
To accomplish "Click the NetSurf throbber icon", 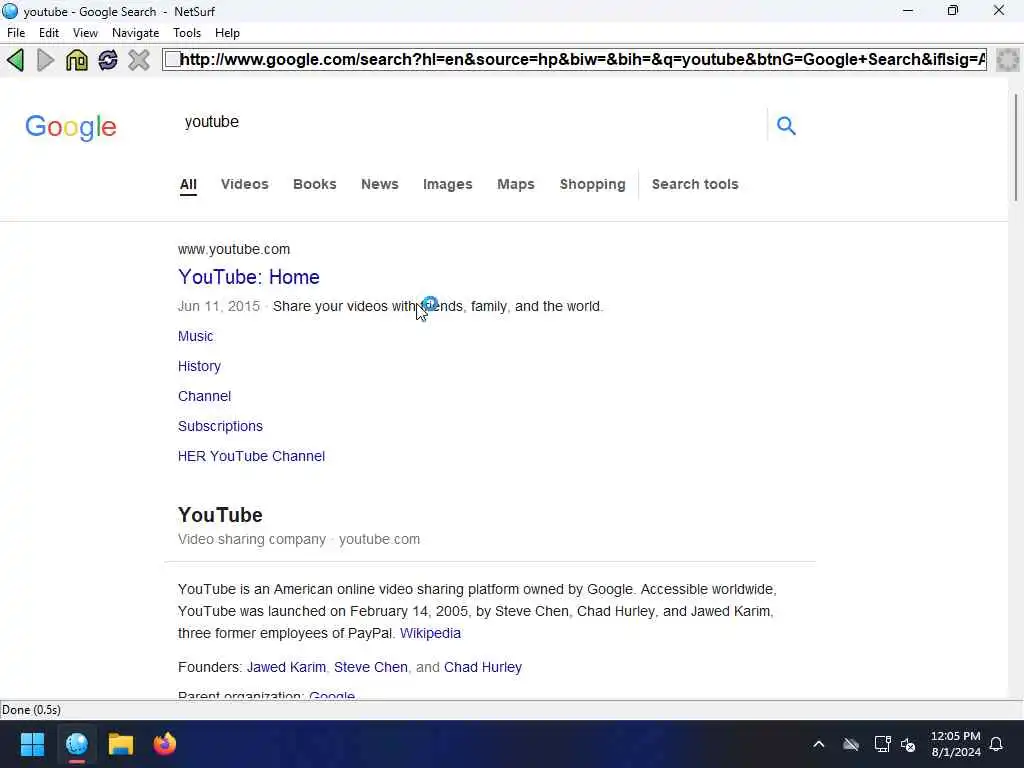I will 1008,59.
